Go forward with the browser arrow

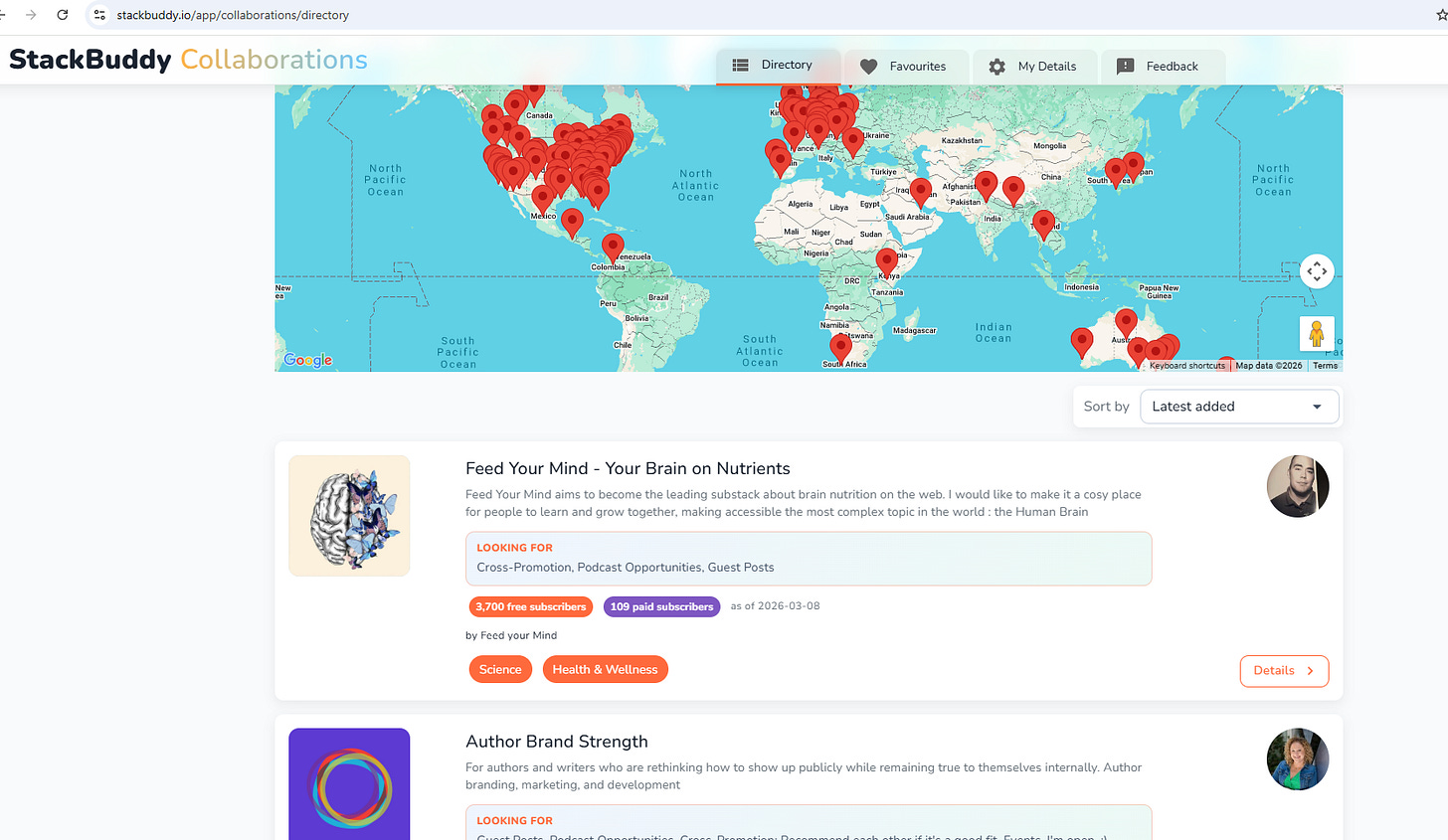[x=31, y=15]
